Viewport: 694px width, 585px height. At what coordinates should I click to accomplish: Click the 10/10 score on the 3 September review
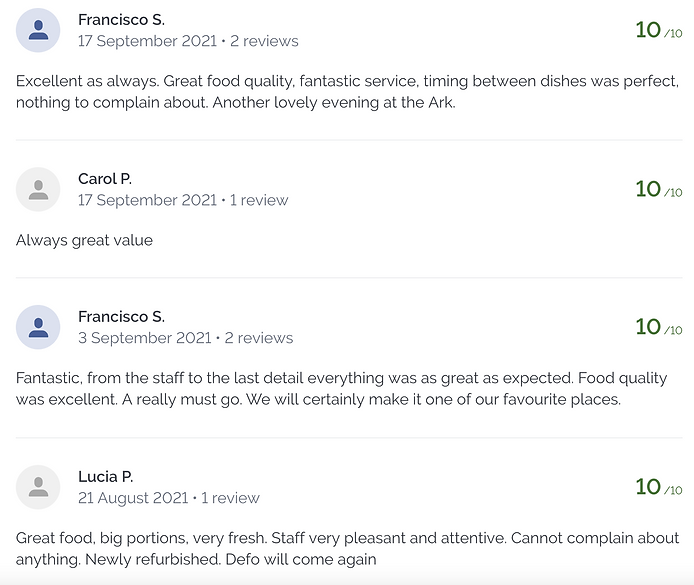659,327
